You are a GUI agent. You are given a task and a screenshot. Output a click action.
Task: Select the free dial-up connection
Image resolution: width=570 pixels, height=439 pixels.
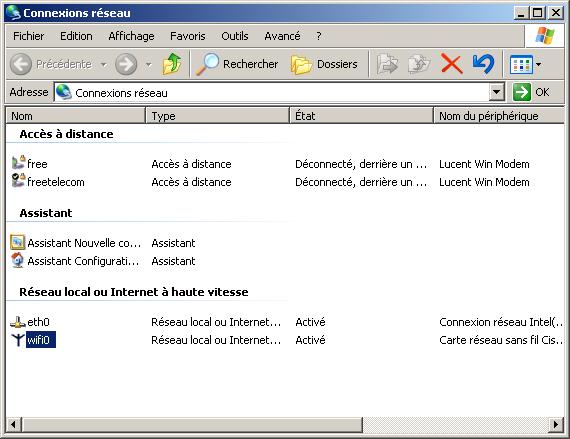(x=29, y=164)
